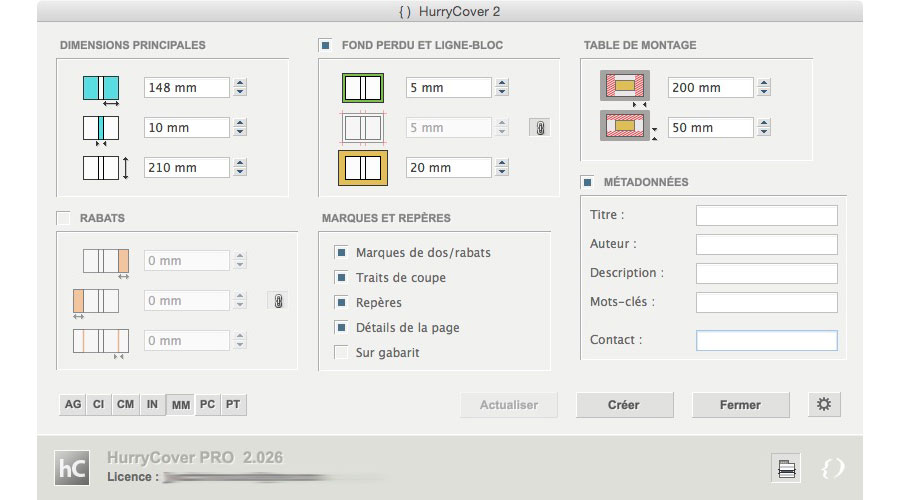The image size is (900, 500).
Task: Select the PT unit tab
Action: click(233, 404)
